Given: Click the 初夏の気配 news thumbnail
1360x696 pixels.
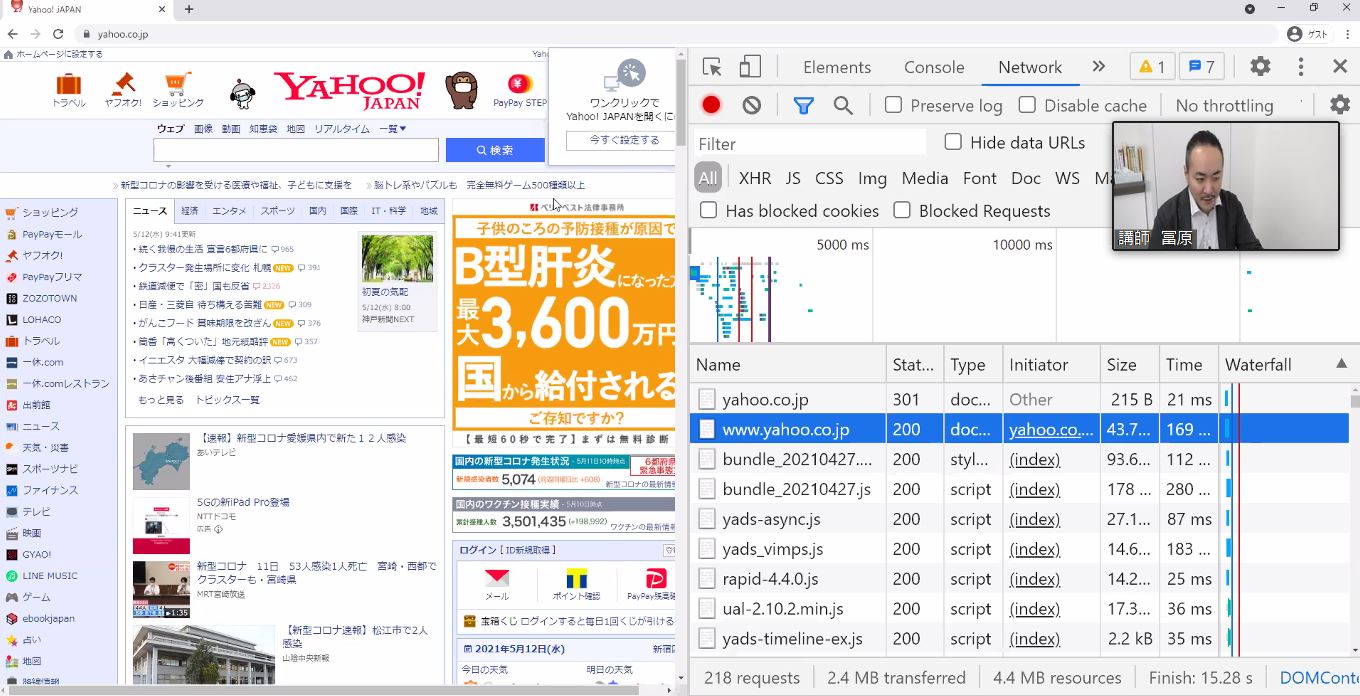Looking at the screenshot, I should coord(397,259).
